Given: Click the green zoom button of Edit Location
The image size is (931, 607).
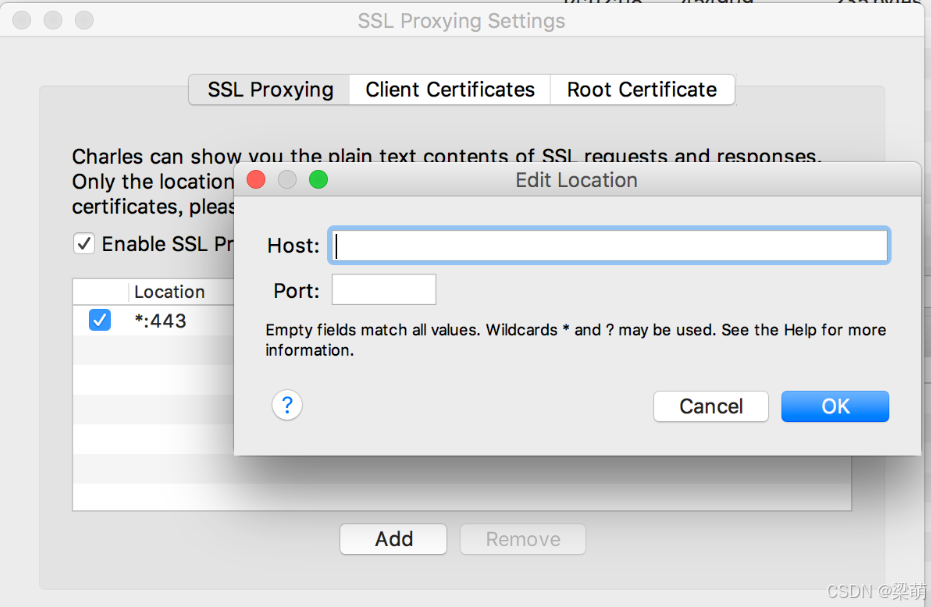Looking at the screenshot, I should [x=318, y=179].
